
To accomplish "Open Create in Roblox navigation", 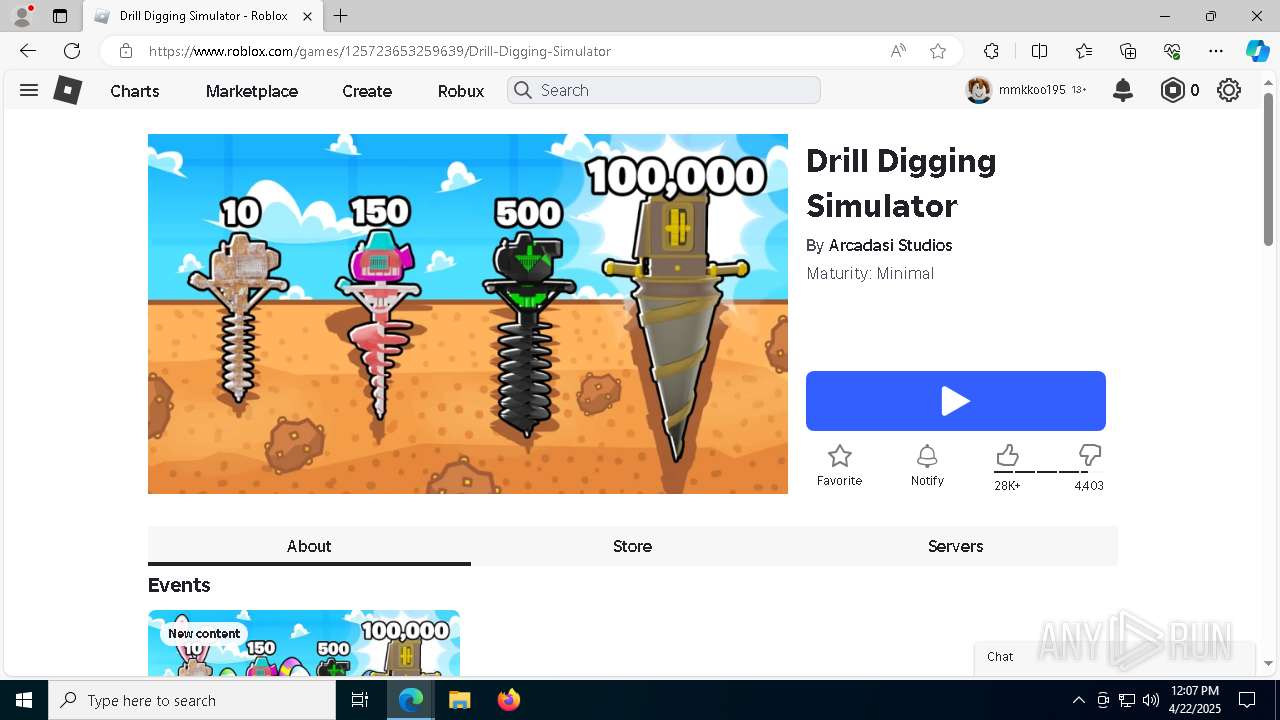I will click(367, 91).
